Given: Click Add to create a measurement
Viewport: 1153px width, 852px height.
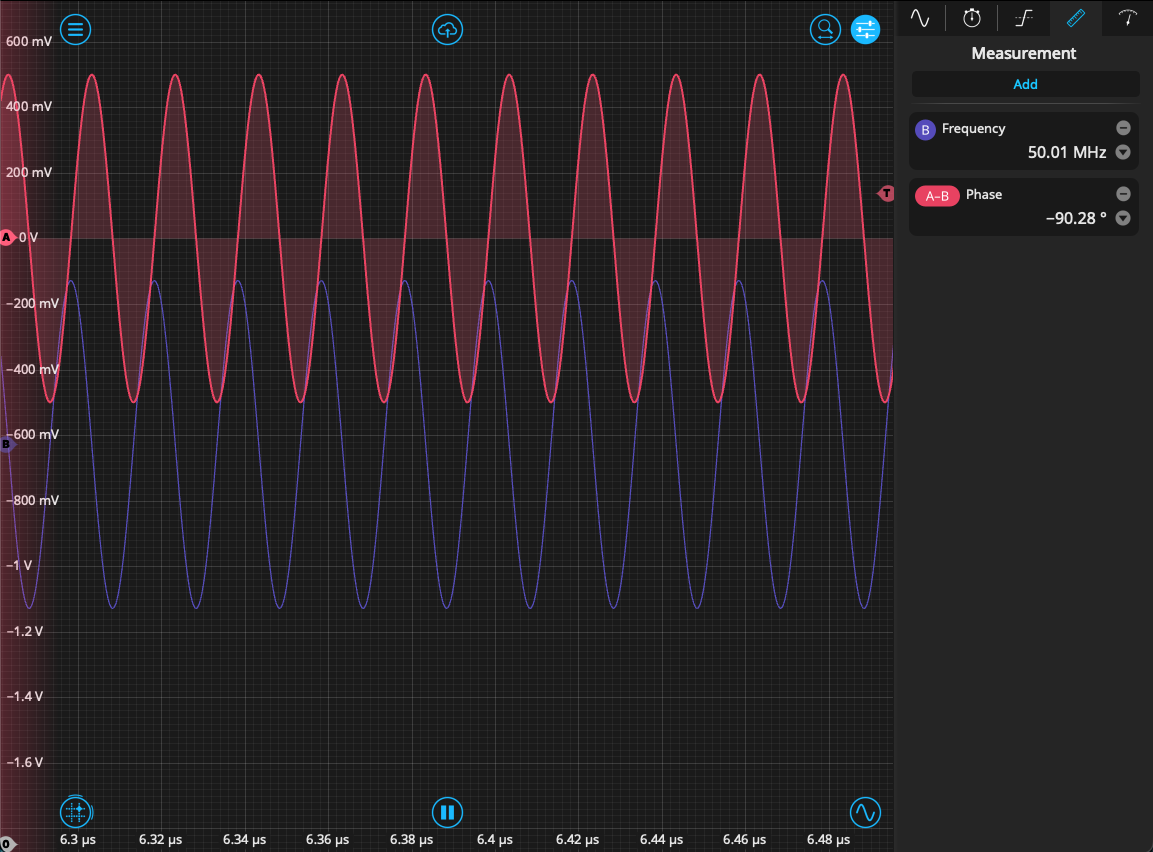Looking at the screenshot, I should click(1025, 84).
